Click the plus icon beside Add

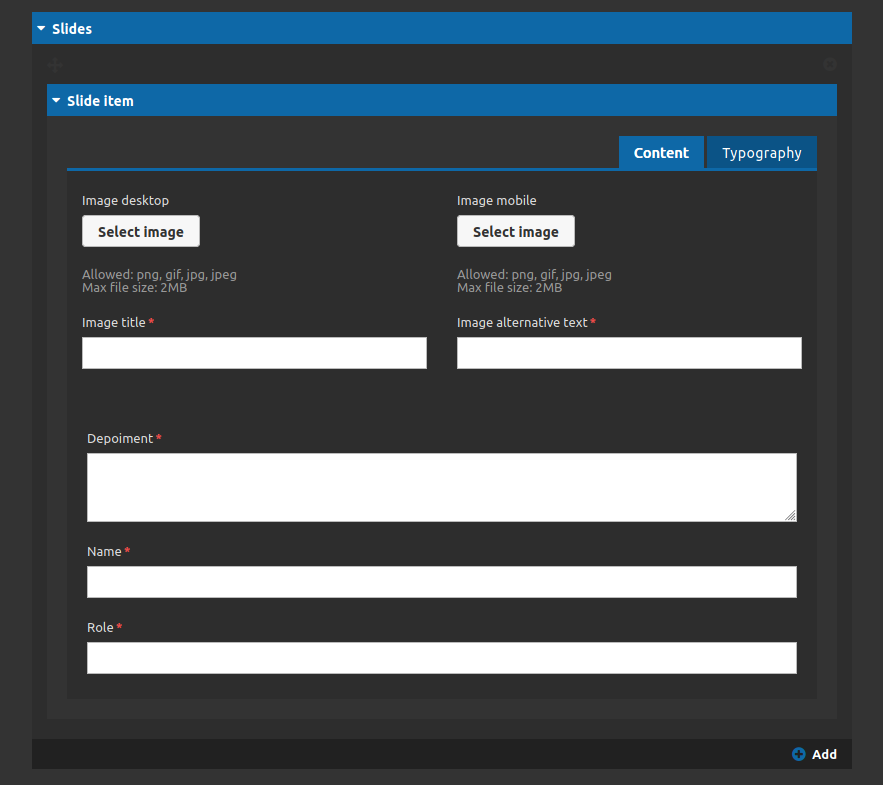pos(799,754)
